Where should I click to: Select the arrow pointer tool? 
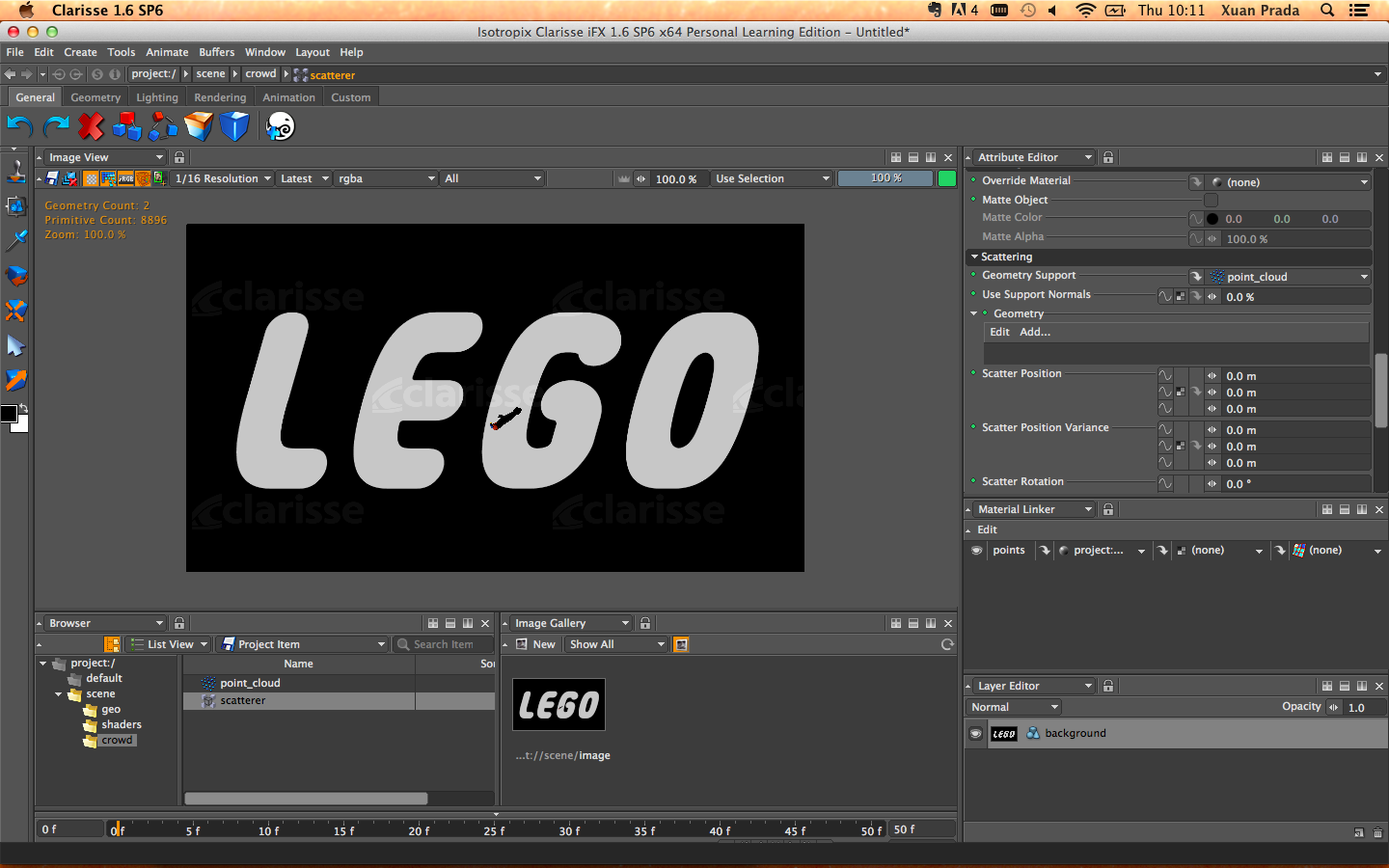tap(16, 345)
